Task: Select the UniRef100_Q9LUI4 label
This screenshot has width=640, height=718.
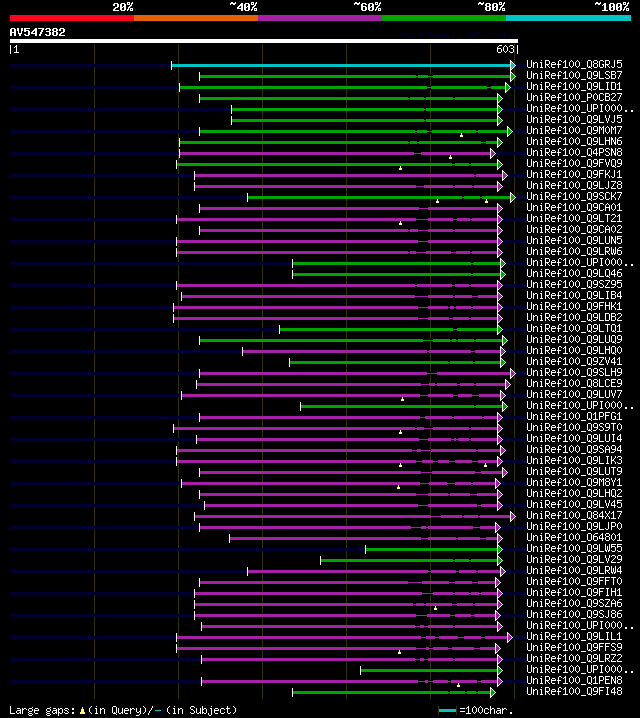Action: (574, 438)
